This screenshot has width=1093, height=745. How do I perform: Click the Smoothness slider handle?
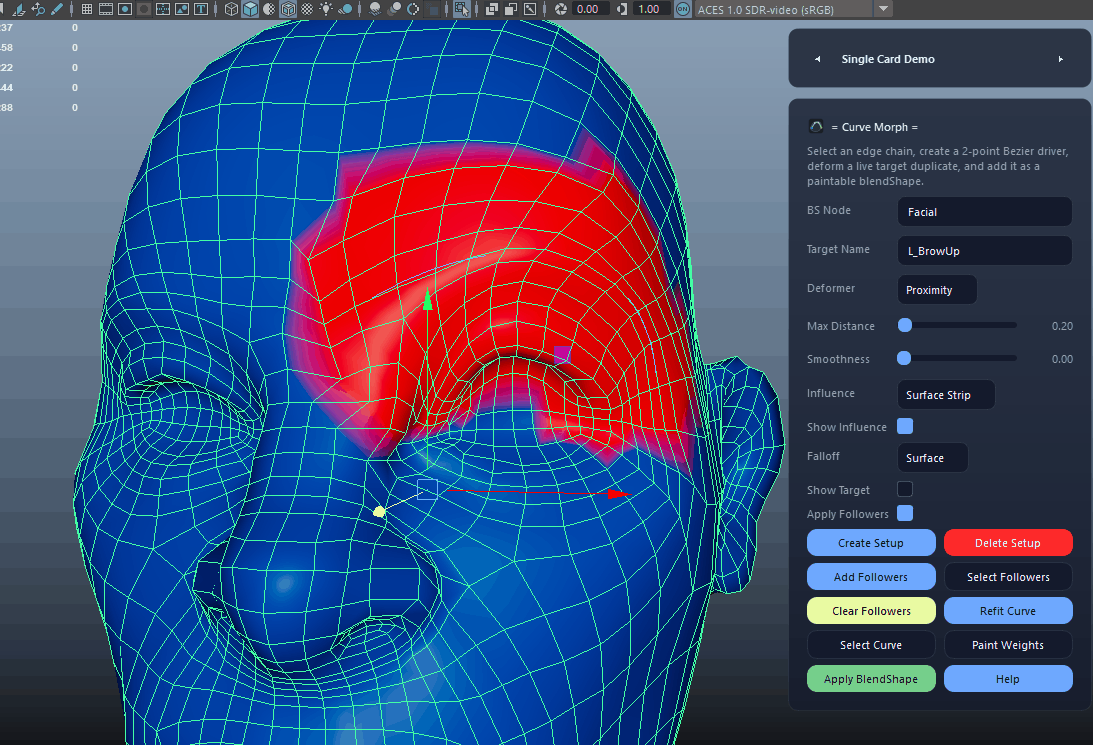click(904, 358)
